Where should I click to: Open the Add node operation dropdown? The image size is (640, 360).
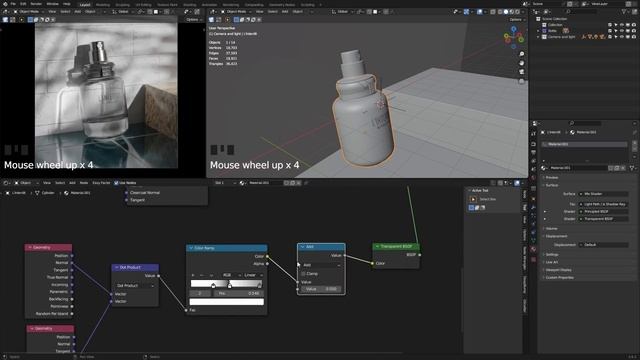[321, 265]
